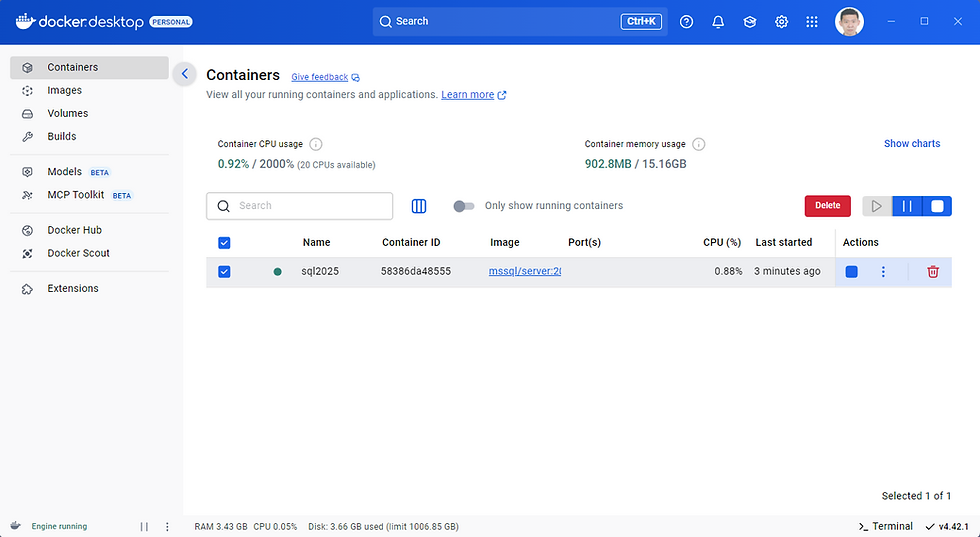
Task: Open Builds in sidebar
Action: 89,137
